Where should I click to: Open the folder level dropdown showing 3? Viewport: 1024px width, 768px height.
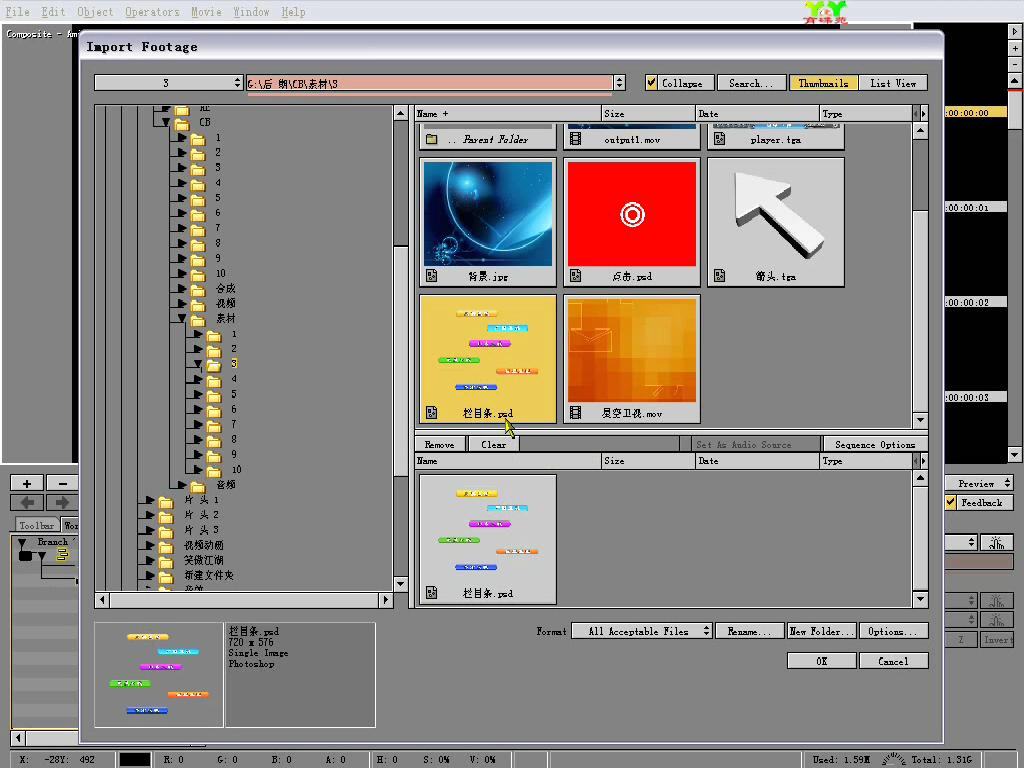168,83
